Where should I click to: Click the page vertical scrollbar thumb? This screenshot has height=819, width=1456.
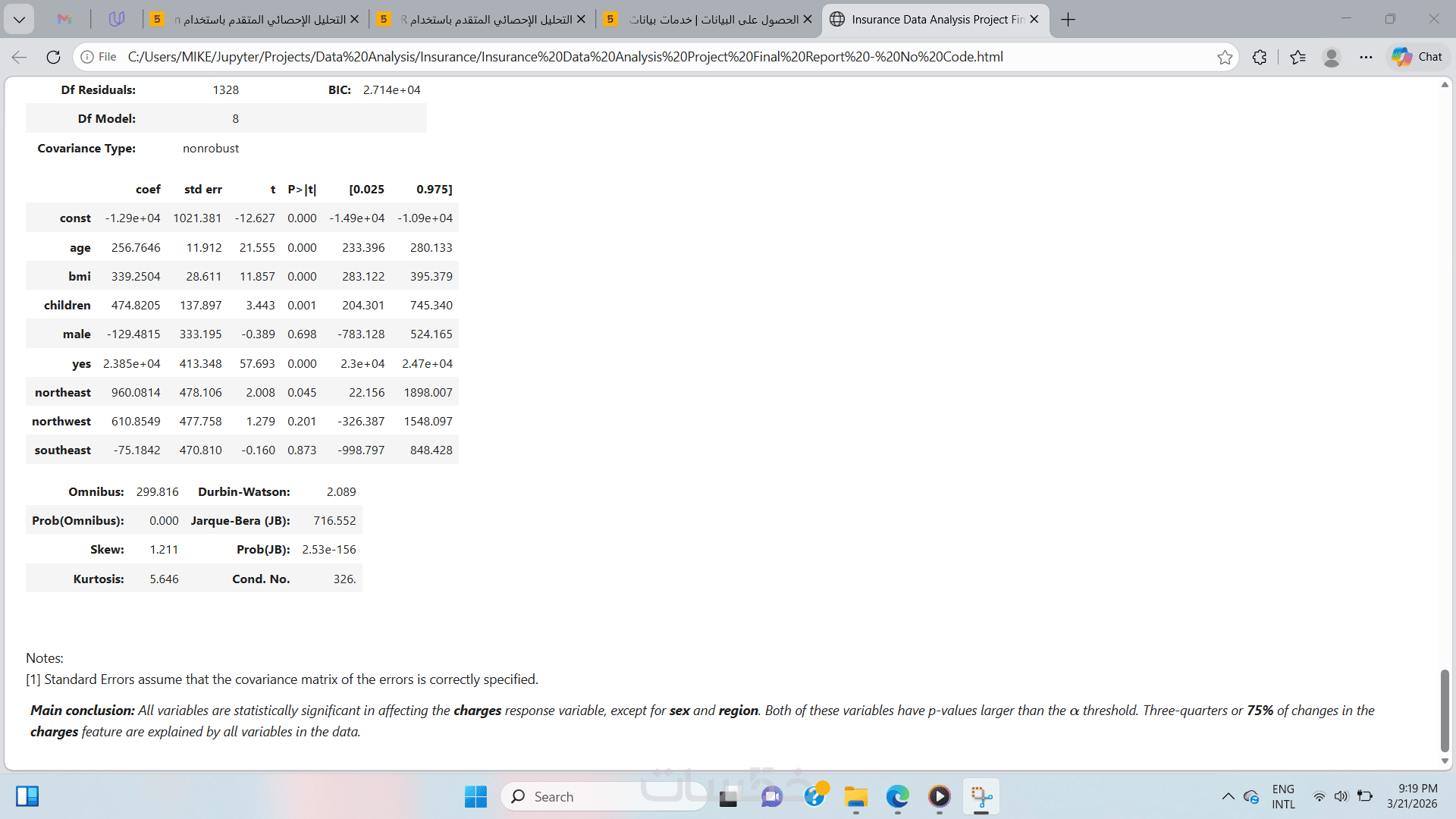click(1445, 711)
